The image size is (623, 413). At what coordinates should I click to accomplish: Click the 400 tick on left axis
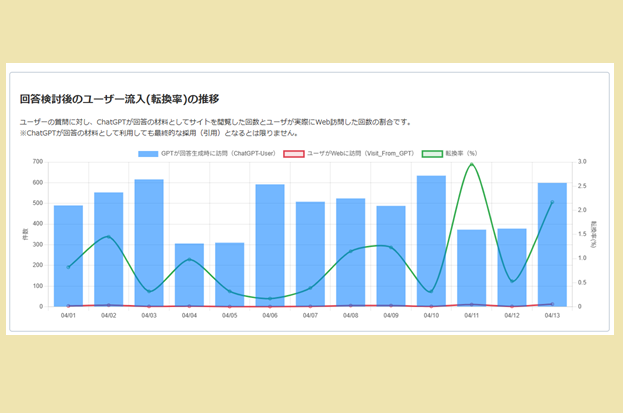coord(38,224)
